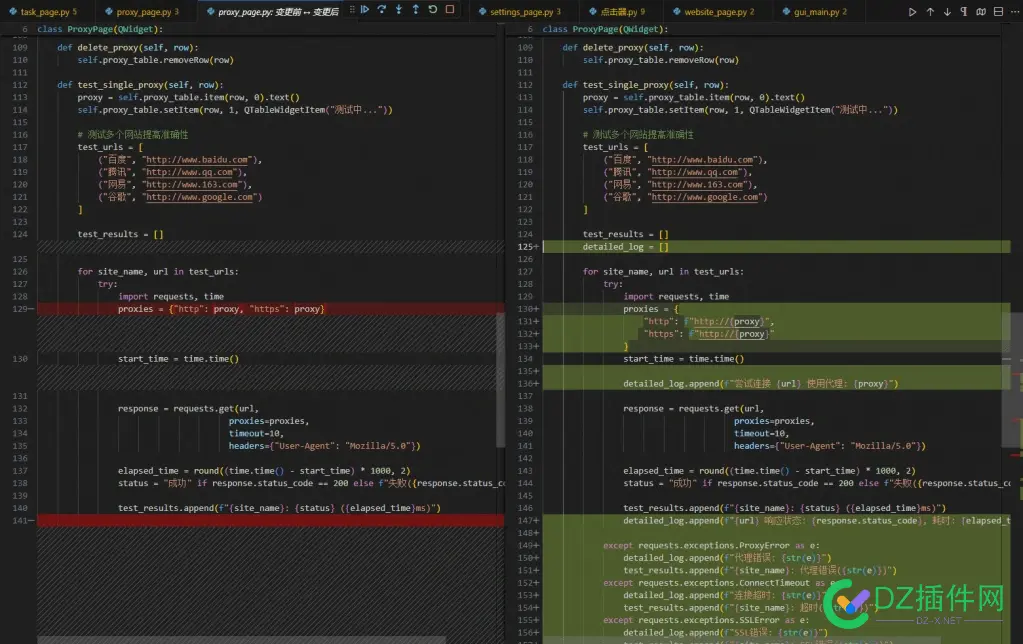This screenshot has height=644, width=1023.
Task: Go to previous change with up arrow
Action: pos(930,12)
